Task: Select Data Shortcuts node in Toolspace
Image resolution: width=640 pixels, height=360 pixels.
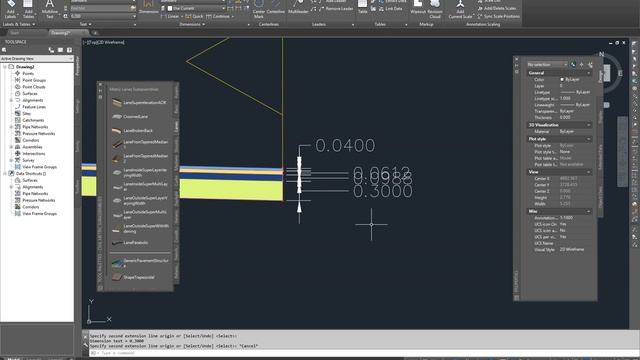Action: coord(31,173)
